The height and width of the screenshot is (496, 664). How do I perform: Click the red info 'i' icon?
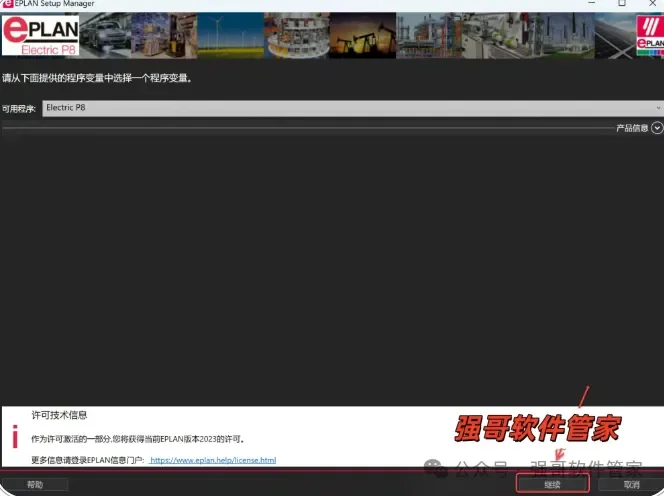point(15,436)
